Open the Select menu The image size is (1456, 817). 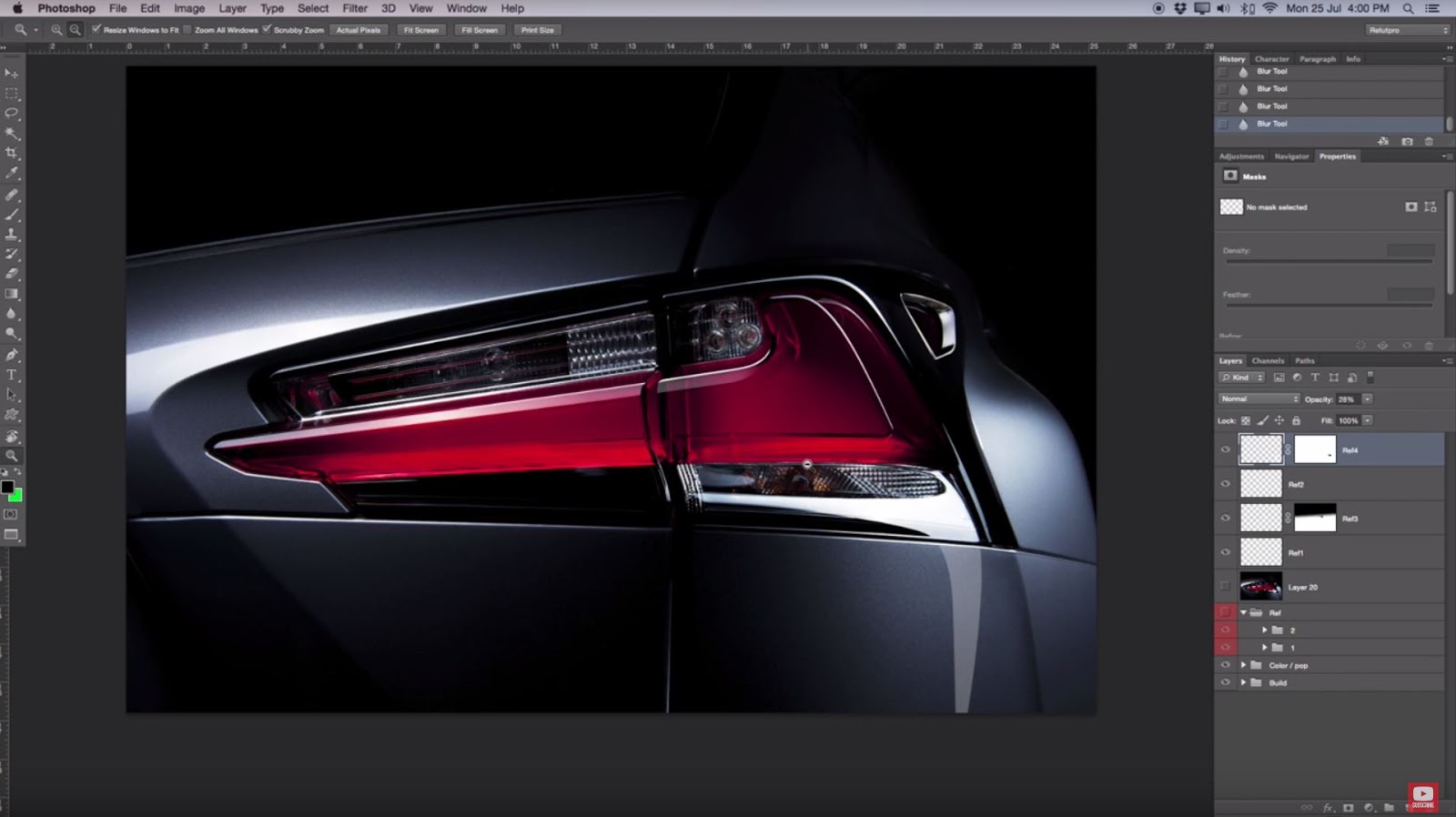[313, 8]
